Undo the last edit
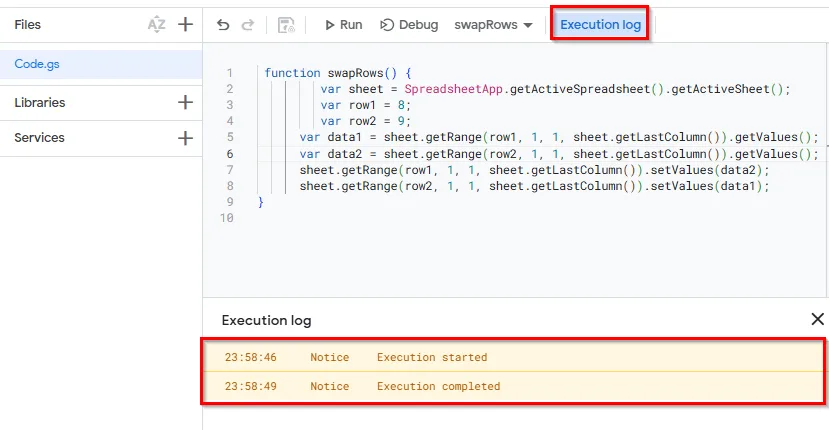This screenshot has height=430, width=829. 223,25
